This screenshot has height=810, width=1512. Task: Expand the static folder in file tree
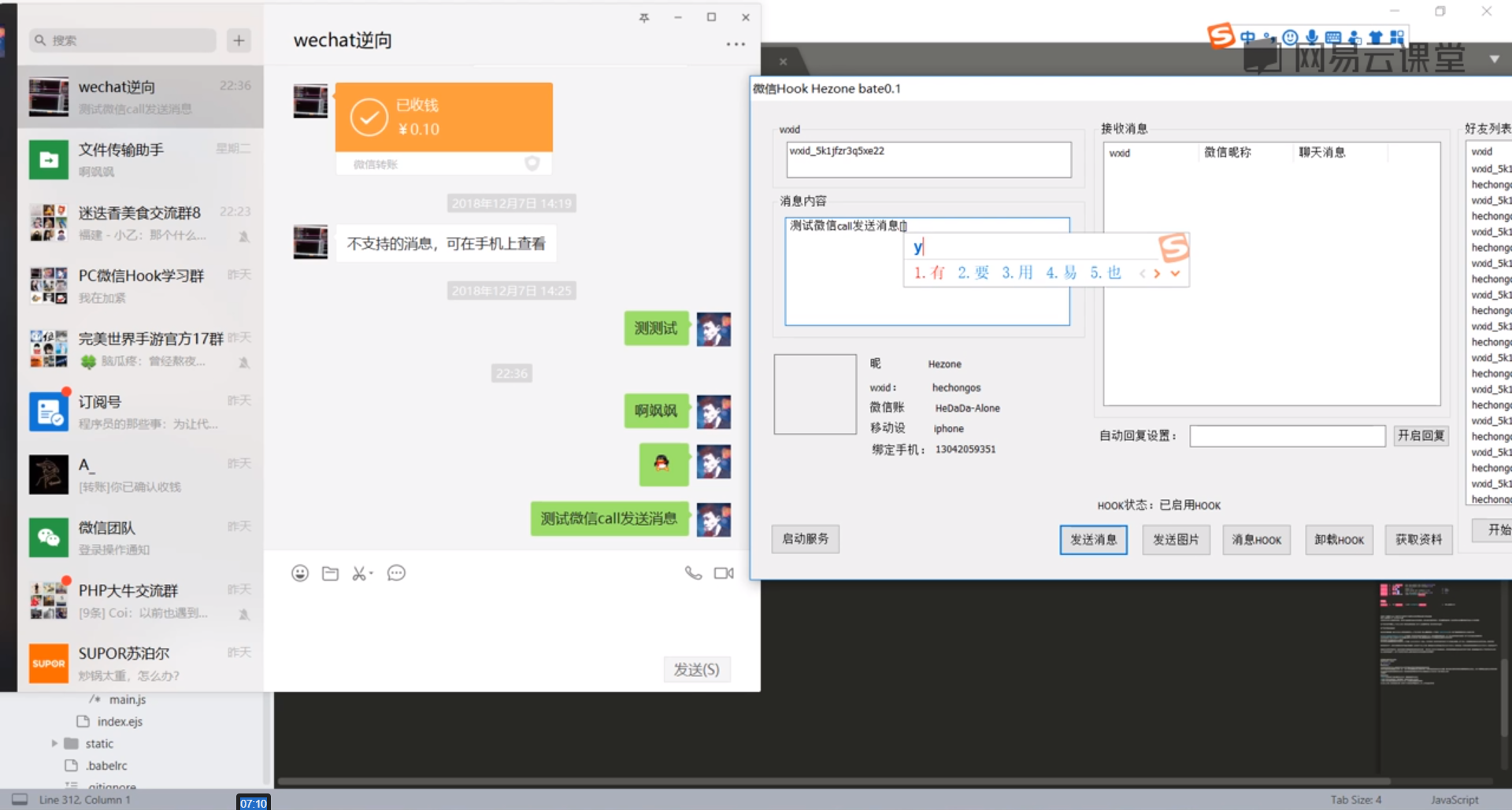coord(54,743)
